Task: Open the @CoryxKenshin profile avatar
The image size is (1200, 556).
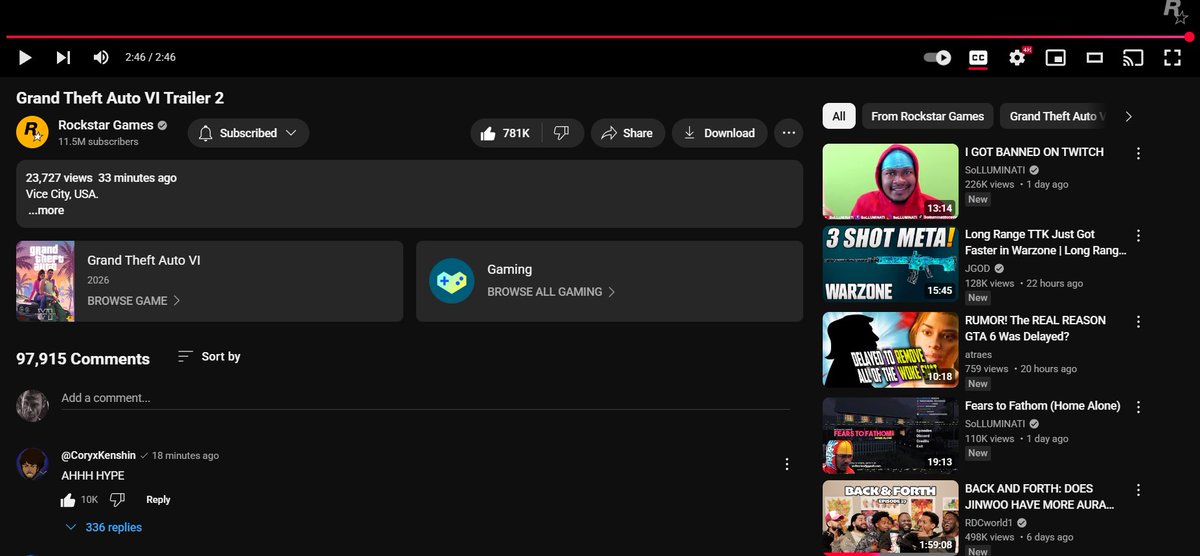Action: click(x=33, y=464)
